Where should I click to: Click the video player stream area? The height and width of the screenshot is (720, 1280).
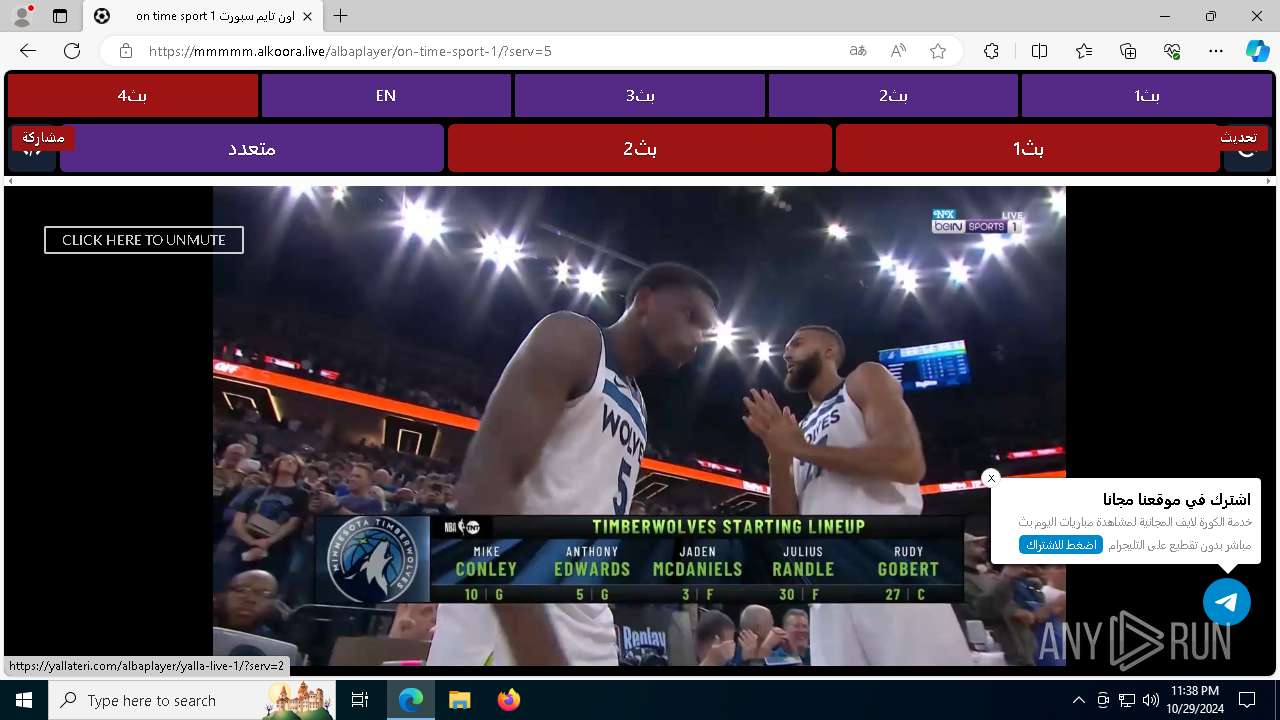639,426
